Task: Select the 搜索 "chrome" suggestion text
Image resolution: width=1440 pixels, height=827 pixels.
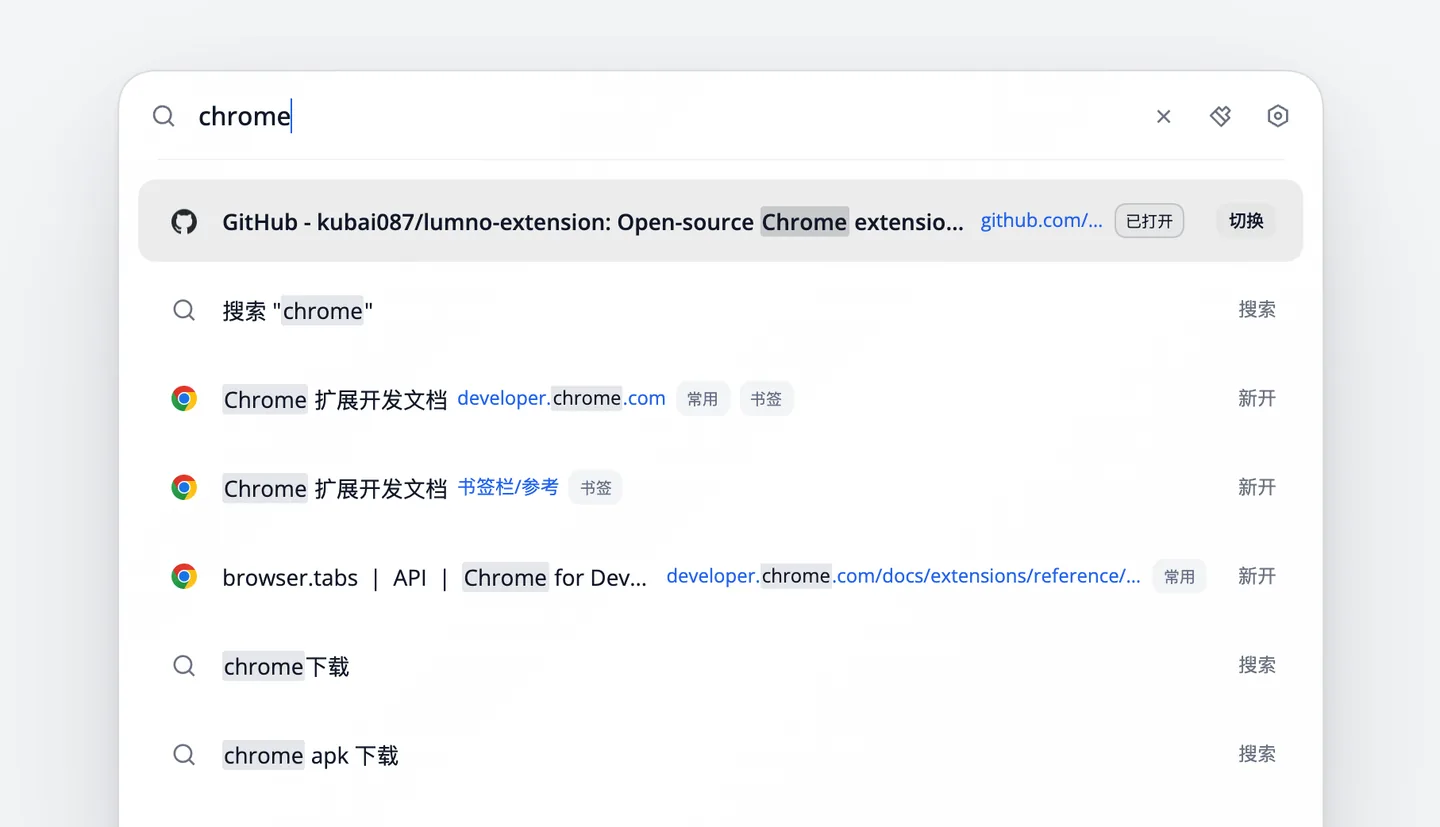Action: (x=298, y=311)
